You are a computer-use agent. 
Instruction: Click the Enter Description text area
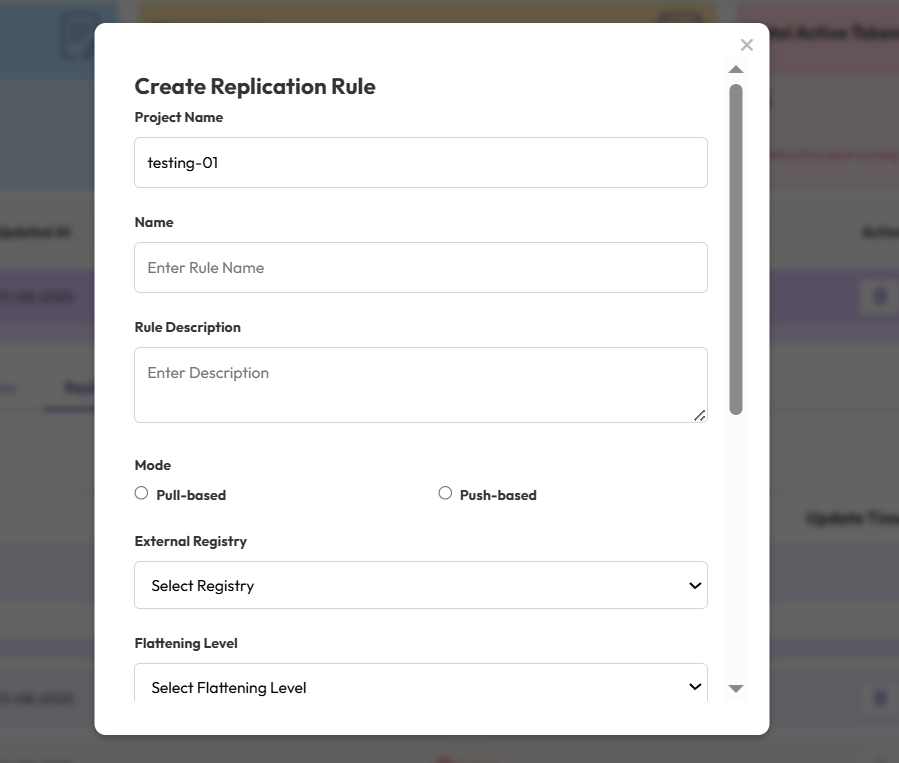(x=420, y=385)
